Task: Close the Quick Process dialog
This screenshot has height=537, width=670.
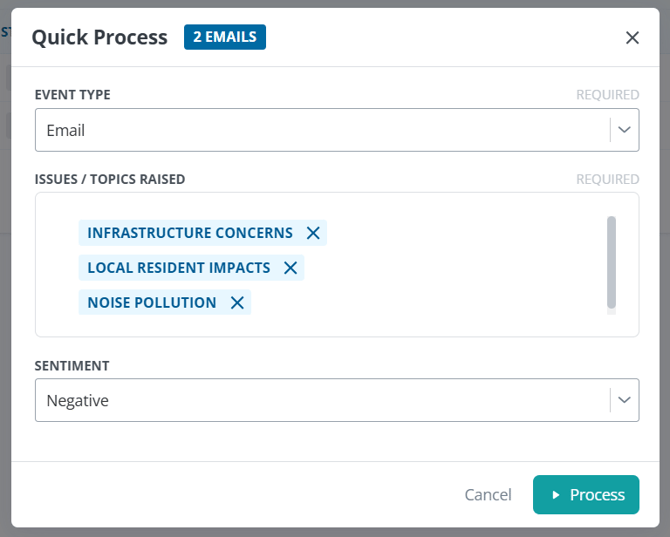Action: pos(632,38)
